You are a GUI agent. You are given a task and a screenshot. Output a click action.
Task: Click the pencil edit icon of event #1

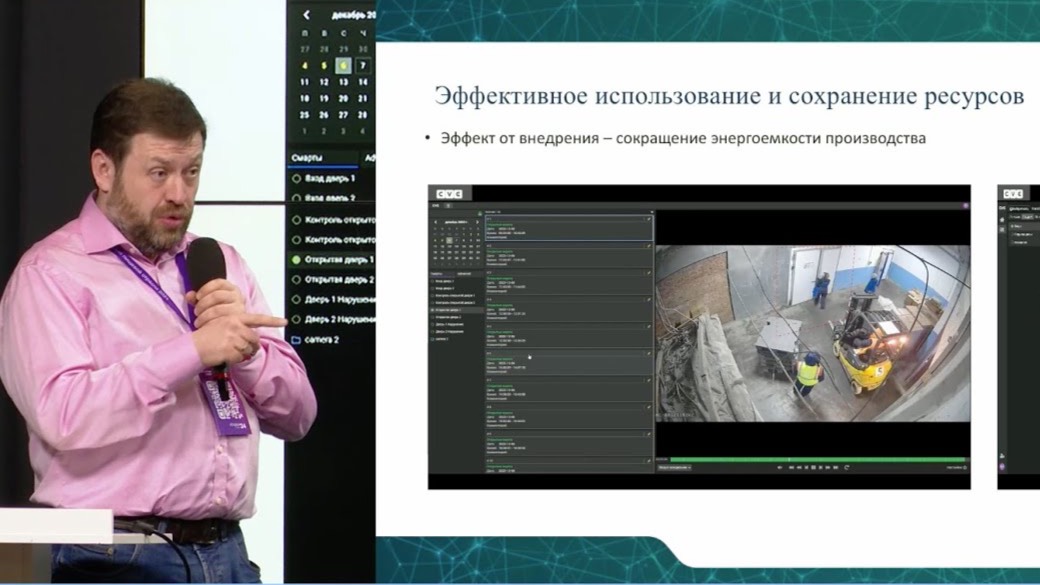[649, 219]
